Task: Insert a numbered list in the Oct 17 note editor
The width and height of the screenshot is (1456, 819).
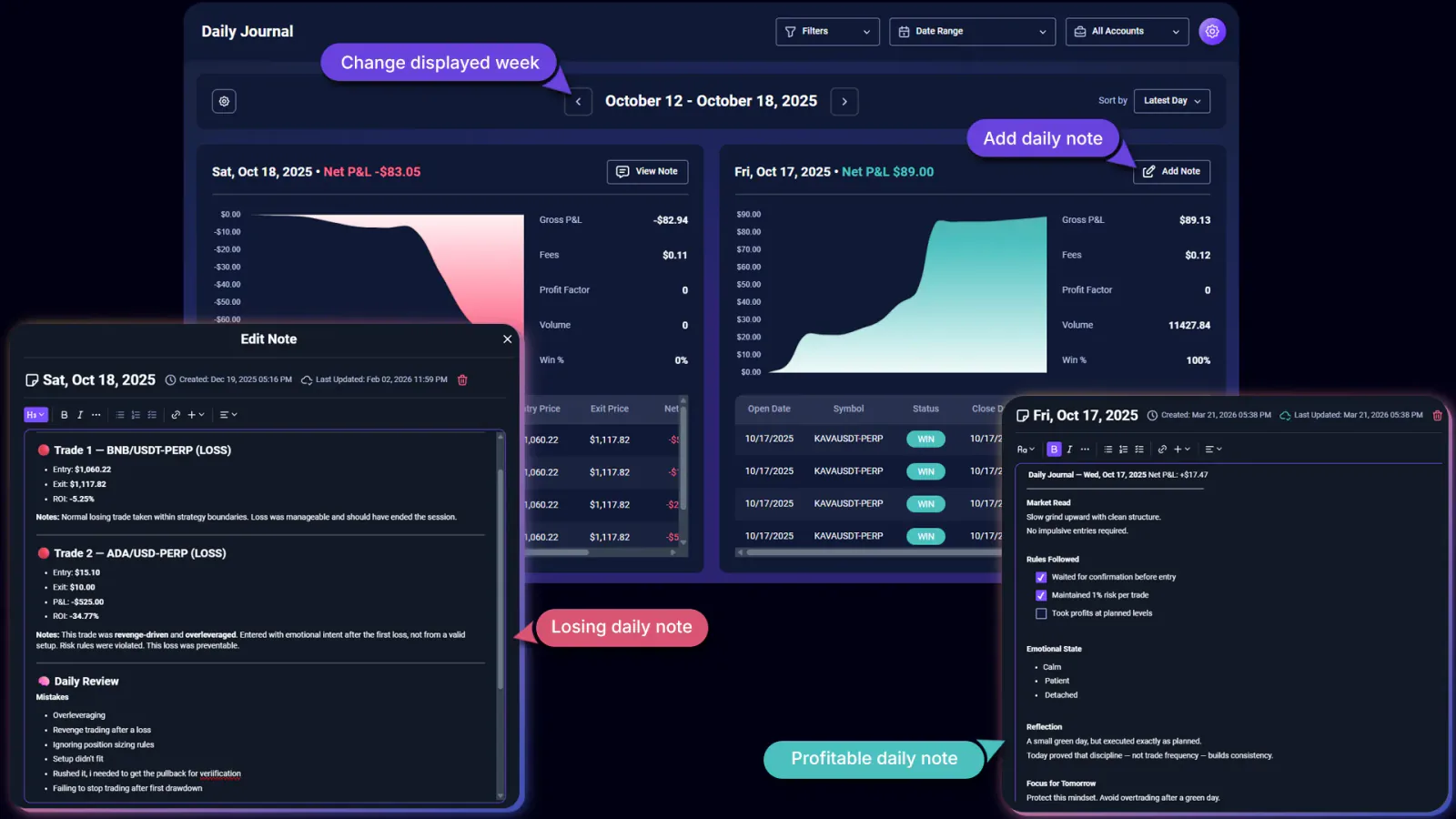Action: [x=1123, y=449]
